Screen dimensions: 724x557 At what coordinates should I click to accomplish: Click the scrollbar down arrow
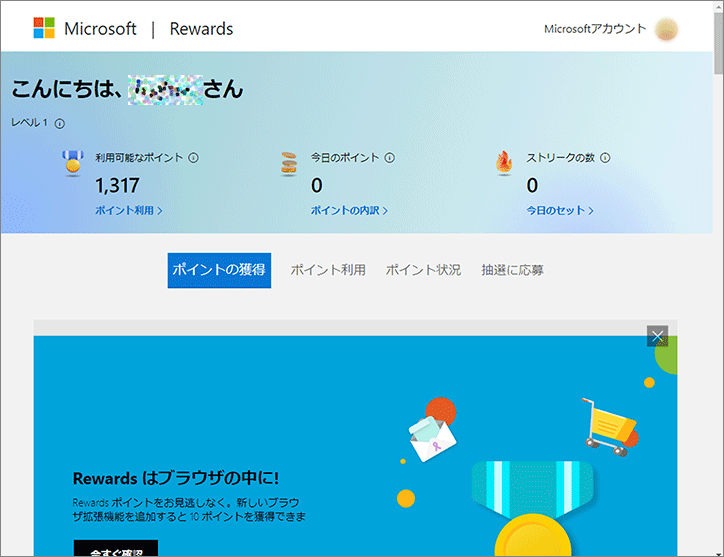click(x=718, y=553)
